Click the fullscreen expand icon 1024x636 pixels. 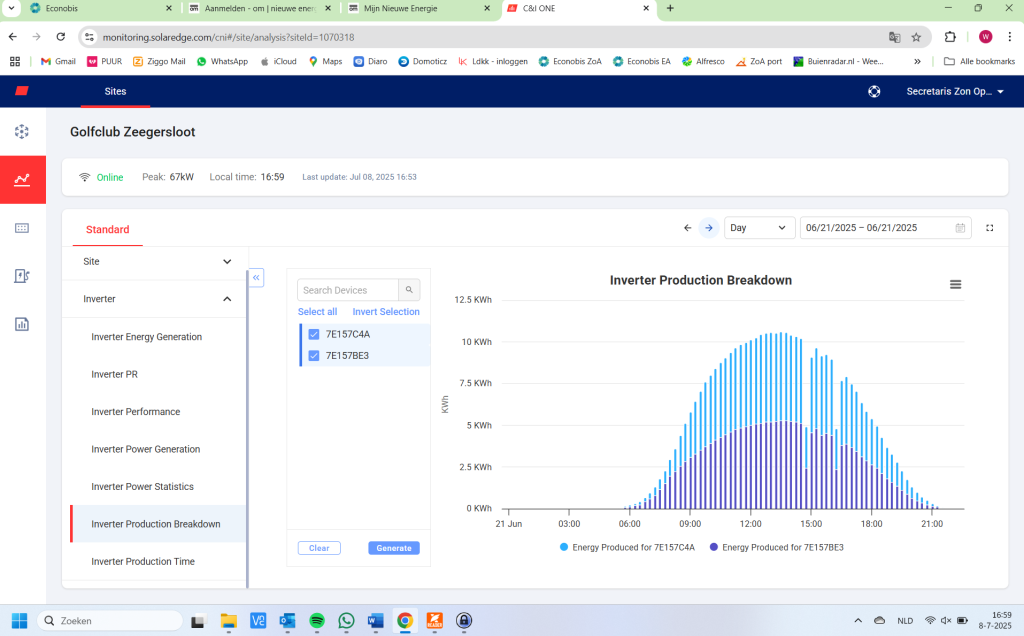pos(989,228)
